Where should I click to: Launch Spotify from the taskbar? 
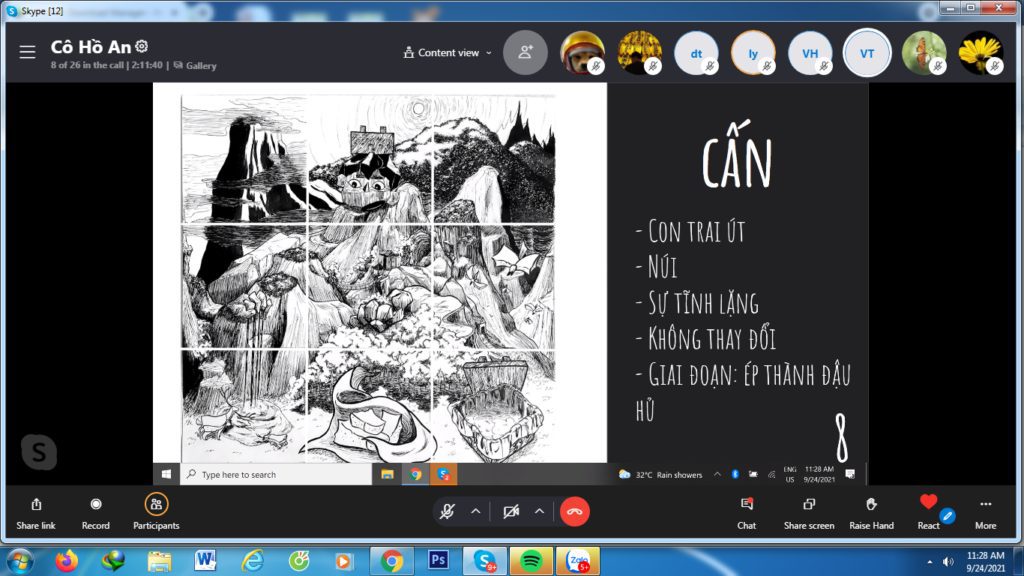coord(530,560)
